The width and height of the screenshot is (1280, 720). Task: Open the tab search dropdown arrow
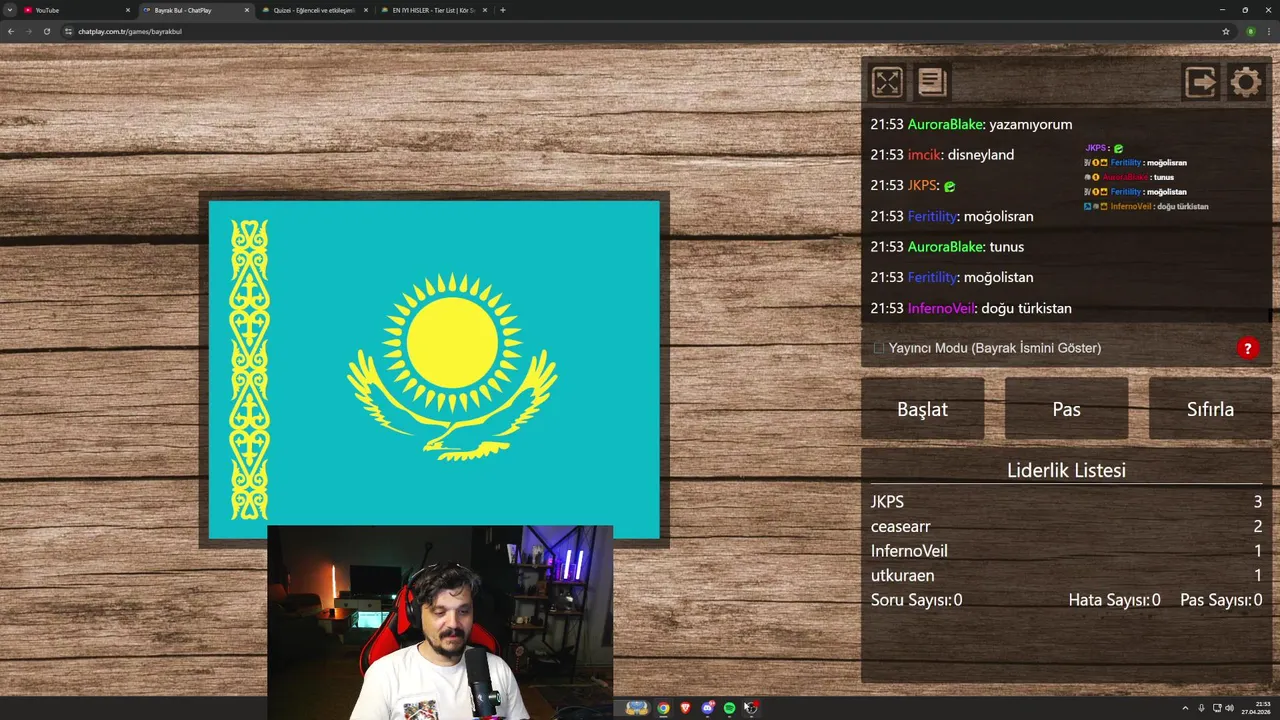pyautogui.click(x=10, y=10)
